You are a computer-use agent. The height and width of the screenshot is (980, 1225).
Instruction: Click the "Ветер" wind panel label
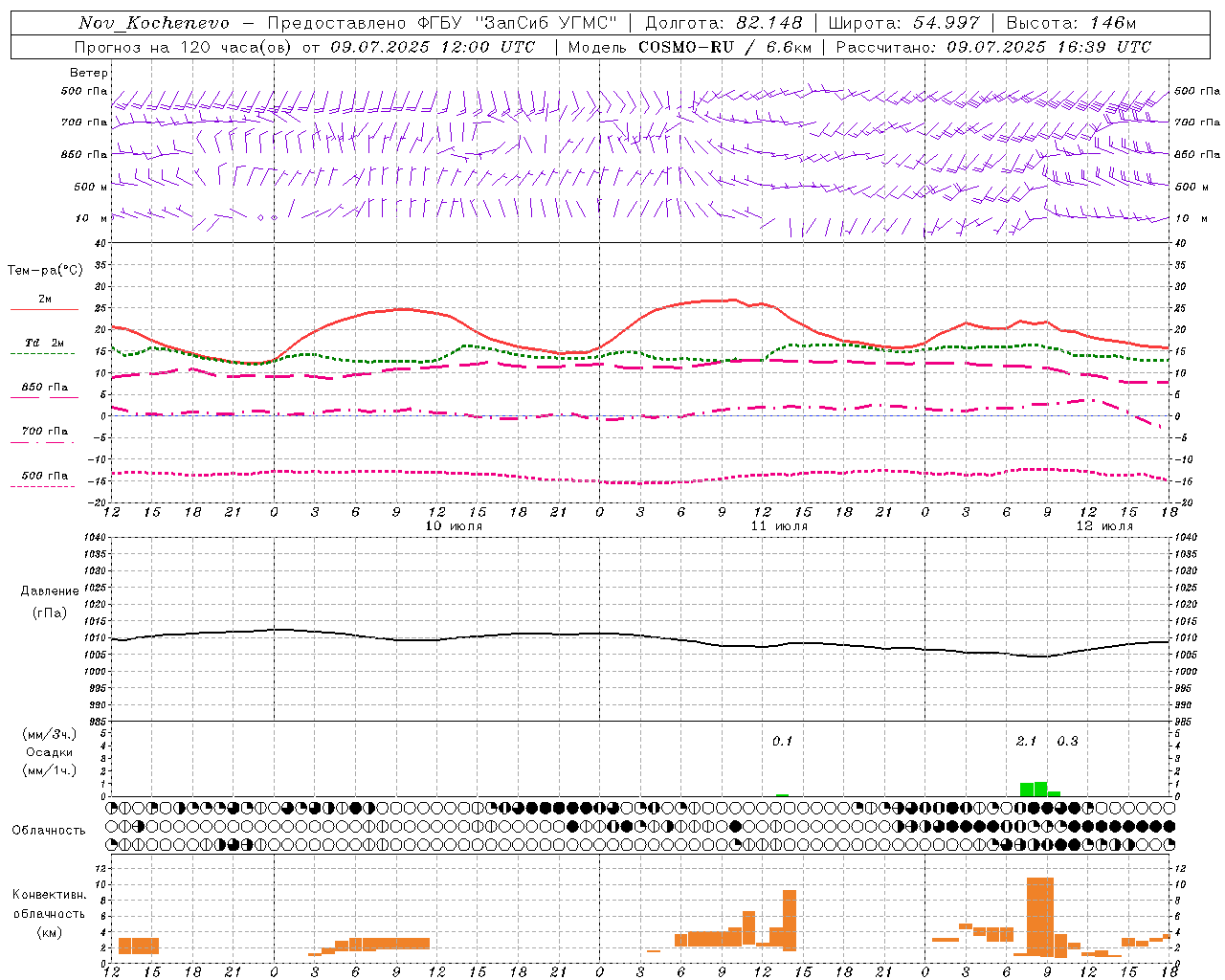click(89, 73)
